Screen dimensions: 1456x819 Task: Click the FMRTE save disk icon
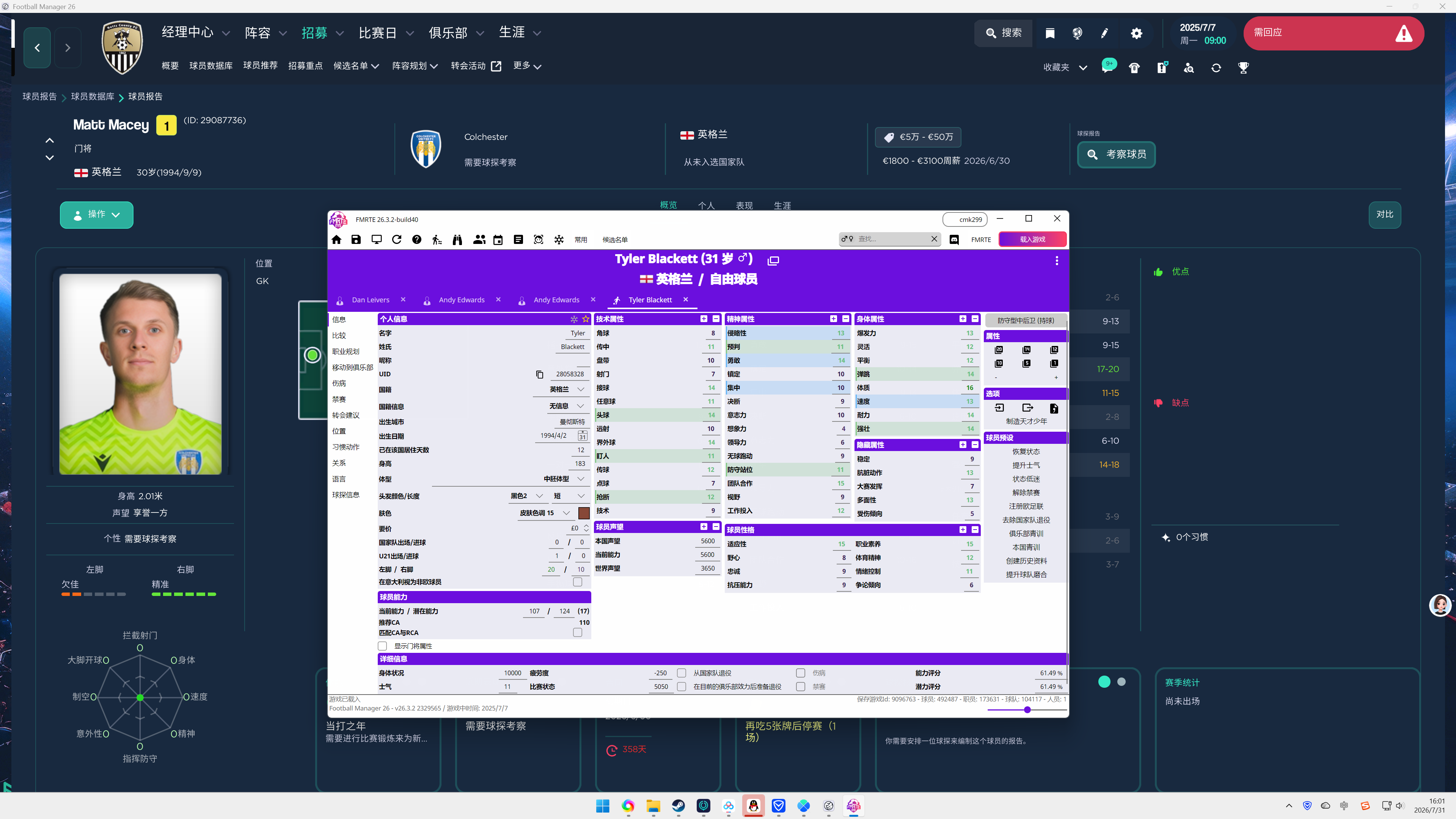point(356,240)
